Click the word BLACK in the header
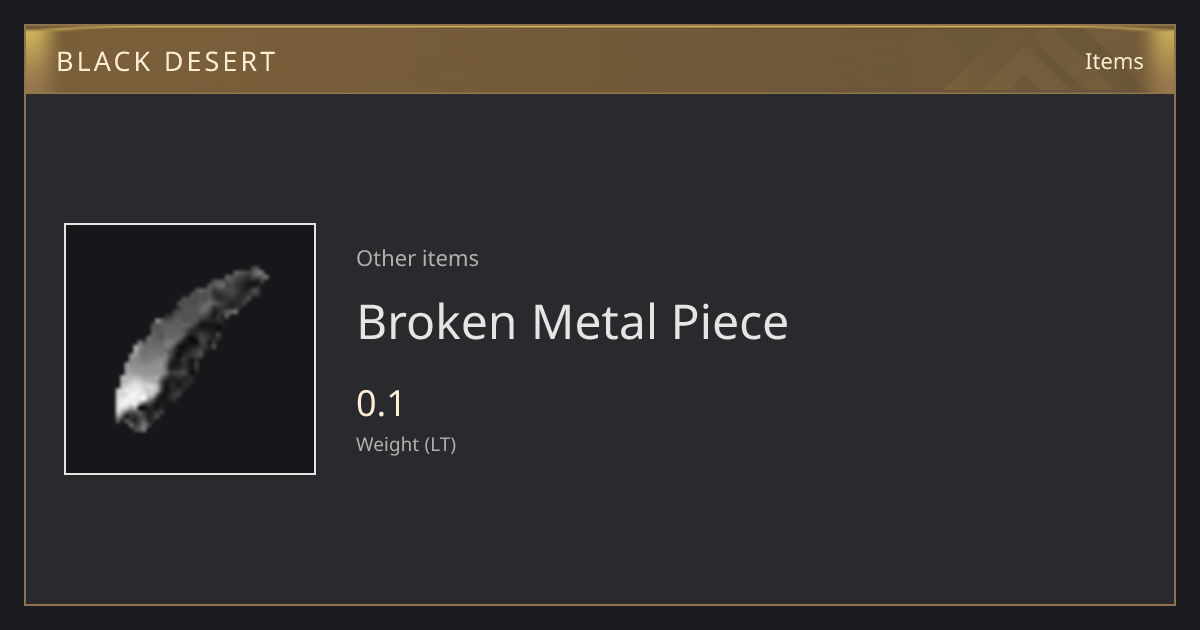The width and height of the screenshot is (1200, 630). coord(104,62)
